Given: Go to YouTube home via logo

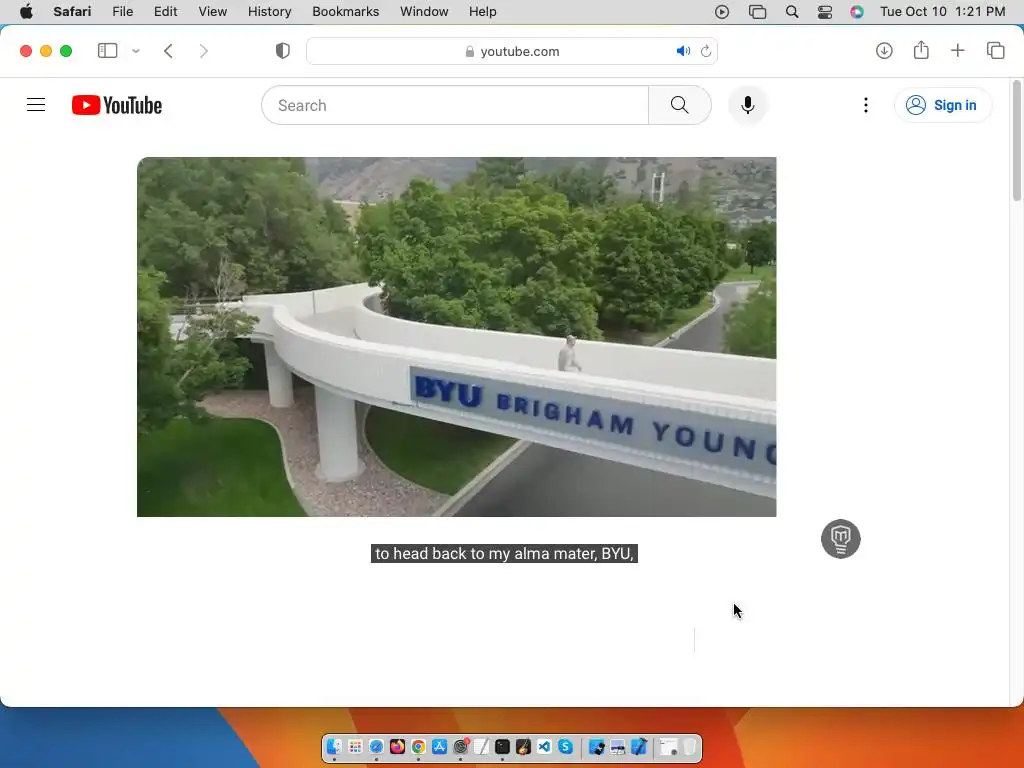Looking at the screenshot, I should click(x=117, y=104).
